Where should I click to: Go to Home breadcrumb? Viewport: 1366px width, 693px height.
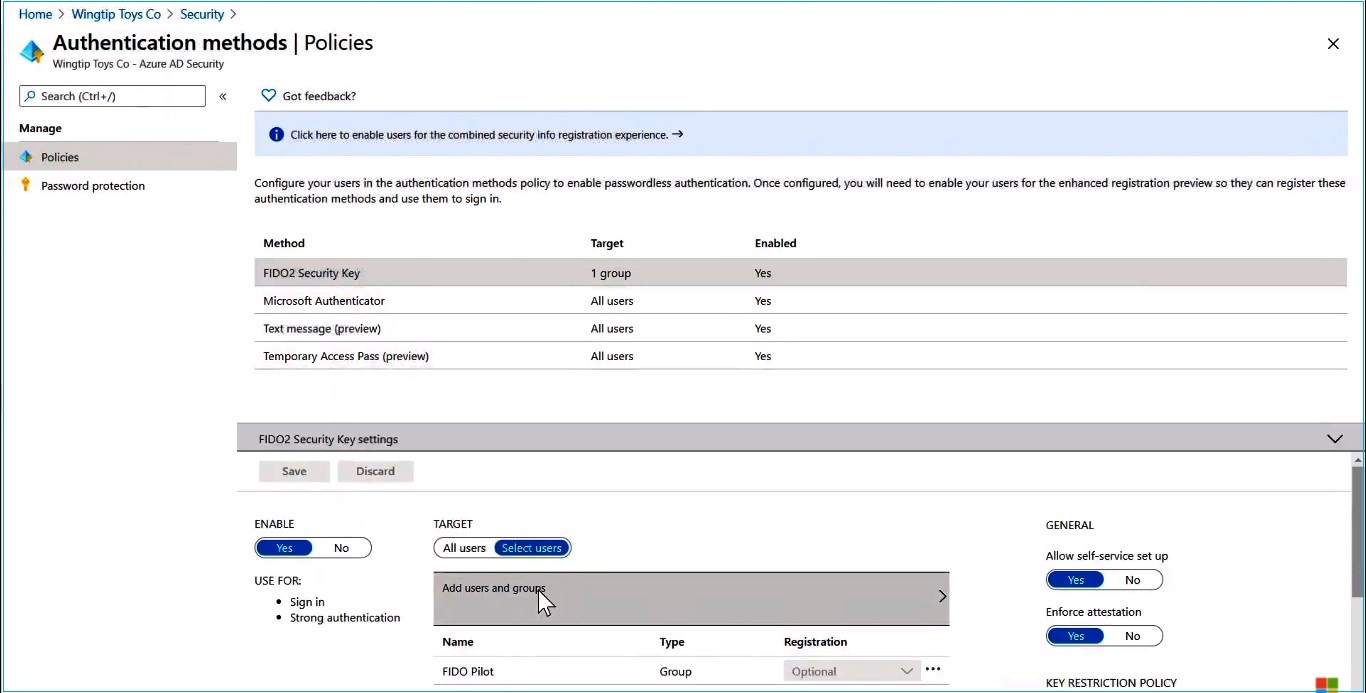(x=35, y=14)
